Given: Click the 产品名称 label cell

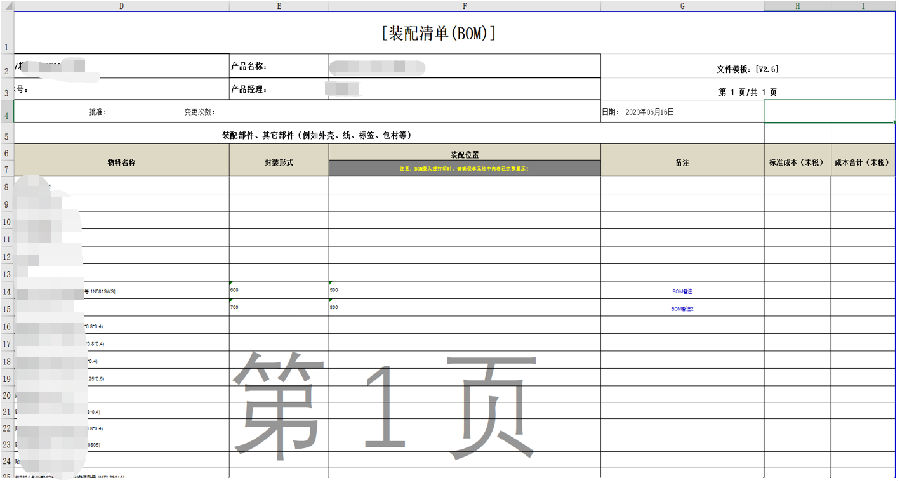Looking at the screenshot, I should (279, 66).
